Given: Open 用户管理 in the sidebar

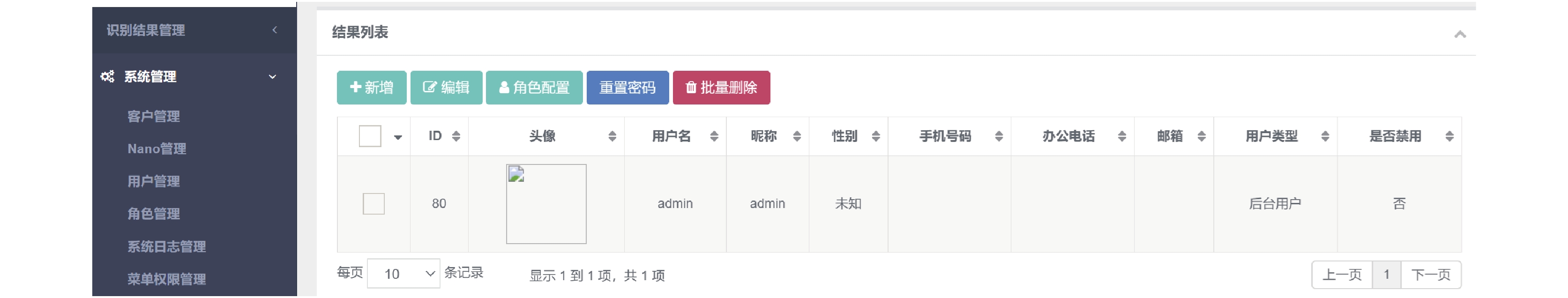Looking at the screenshot, I should click(x=153, y=181).
